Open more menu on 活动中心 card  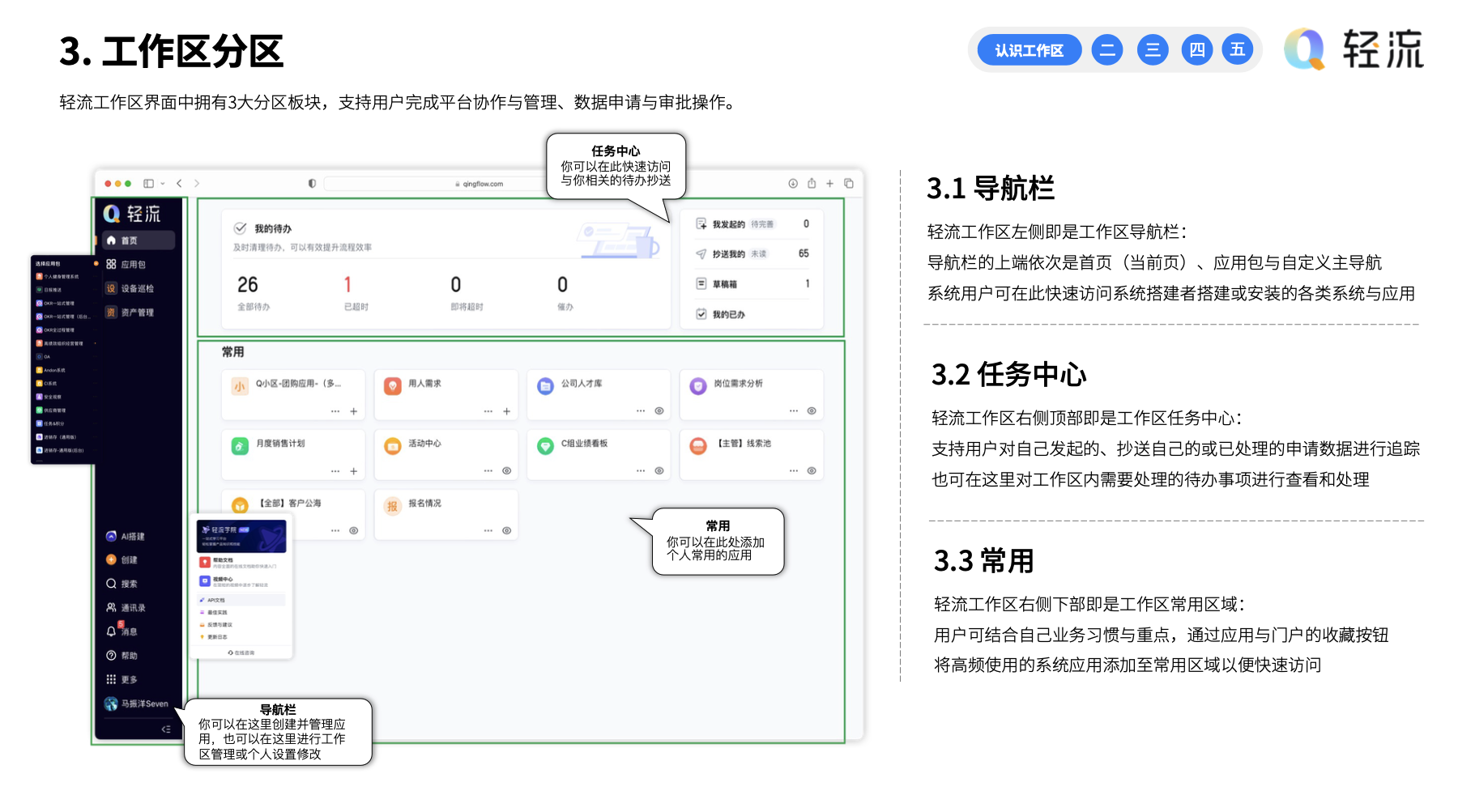tap(488, 471)
